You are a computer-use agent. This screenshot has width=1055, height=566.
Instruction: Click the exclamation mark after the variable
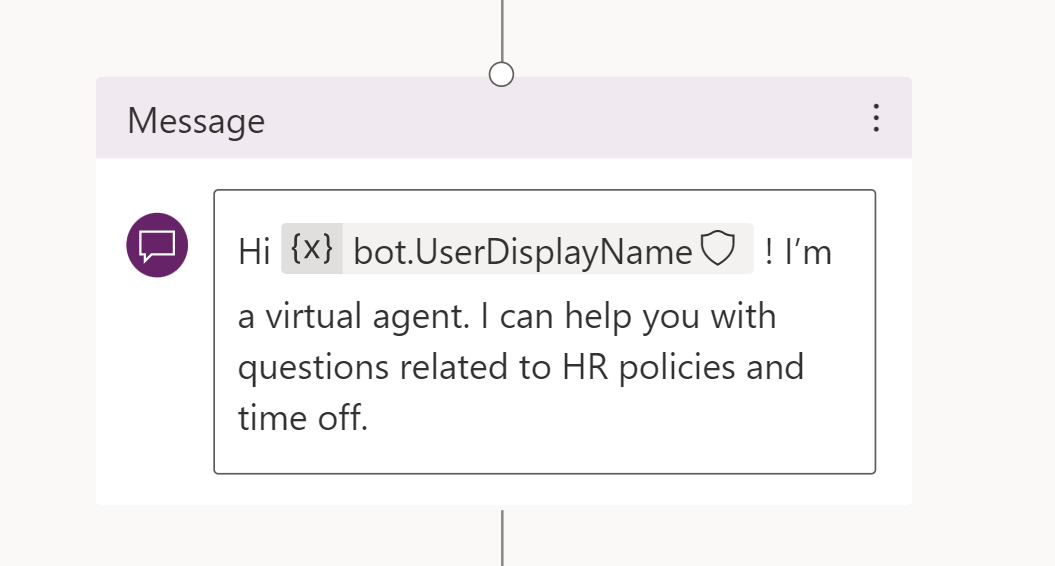pyautogui.click(x=769, y=252)
